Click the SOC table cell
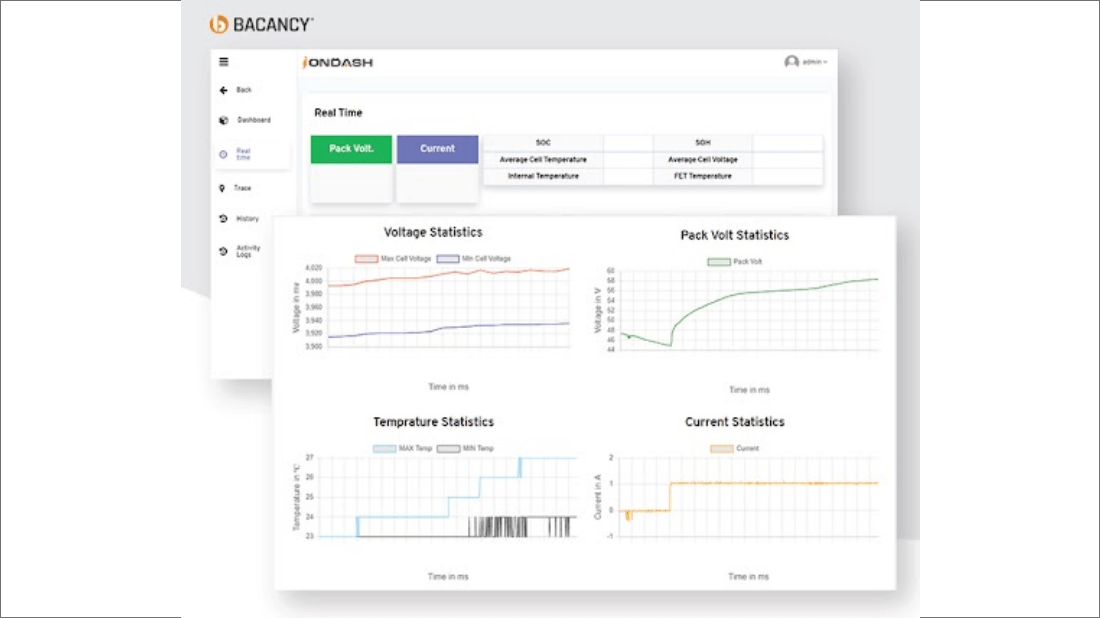 tap(543, 142)
